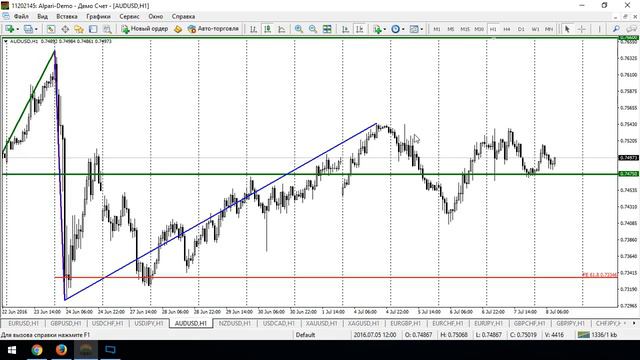640x360 pixels.
Task: Toggle the Terminal panel icon
Action: [93, 29]
